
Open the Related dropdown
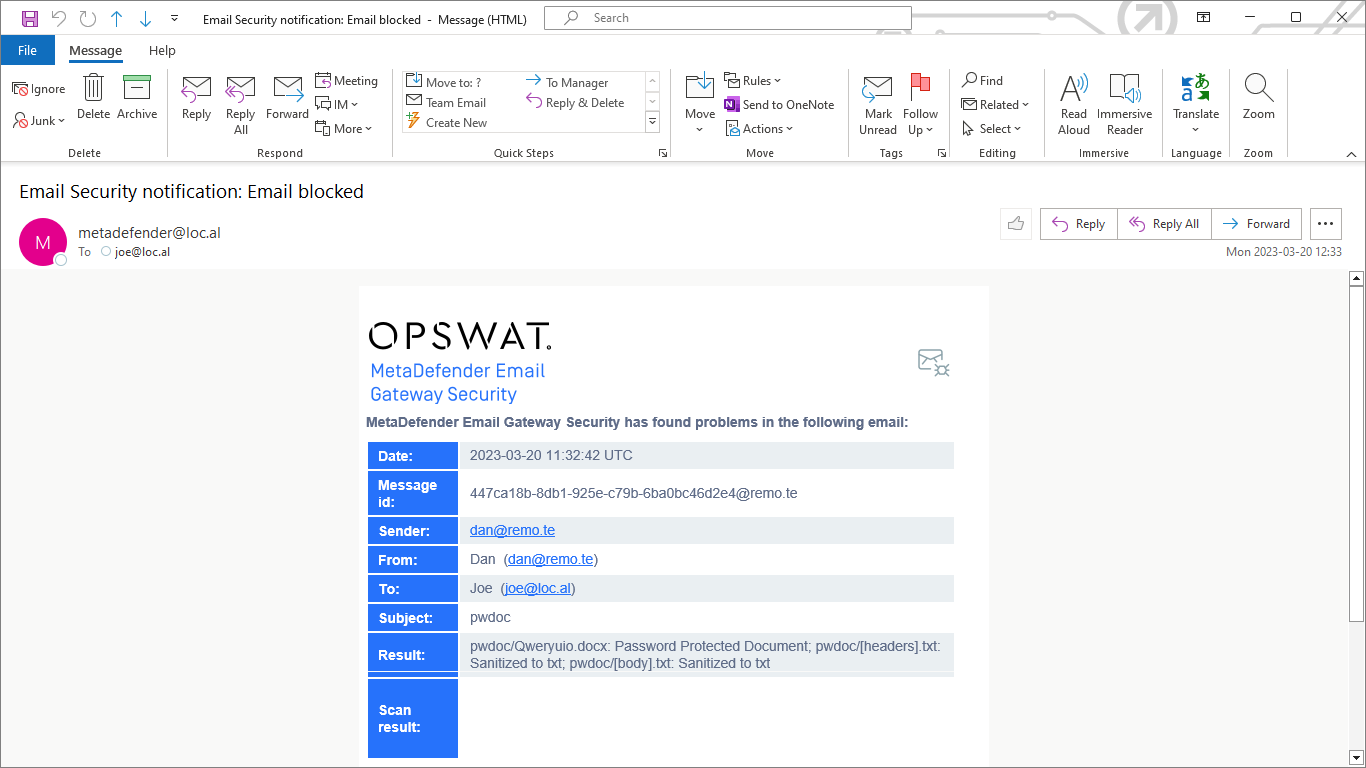pyautogui.click(x=995, y=104)
